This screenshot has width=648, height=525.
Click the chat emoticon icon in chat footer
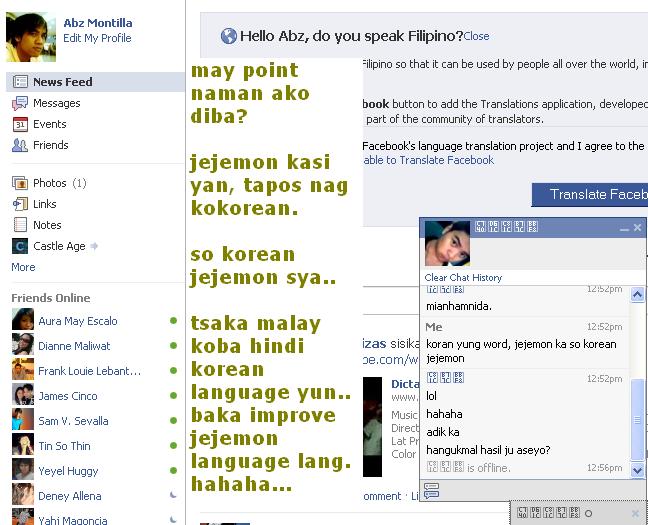[431, 491]
